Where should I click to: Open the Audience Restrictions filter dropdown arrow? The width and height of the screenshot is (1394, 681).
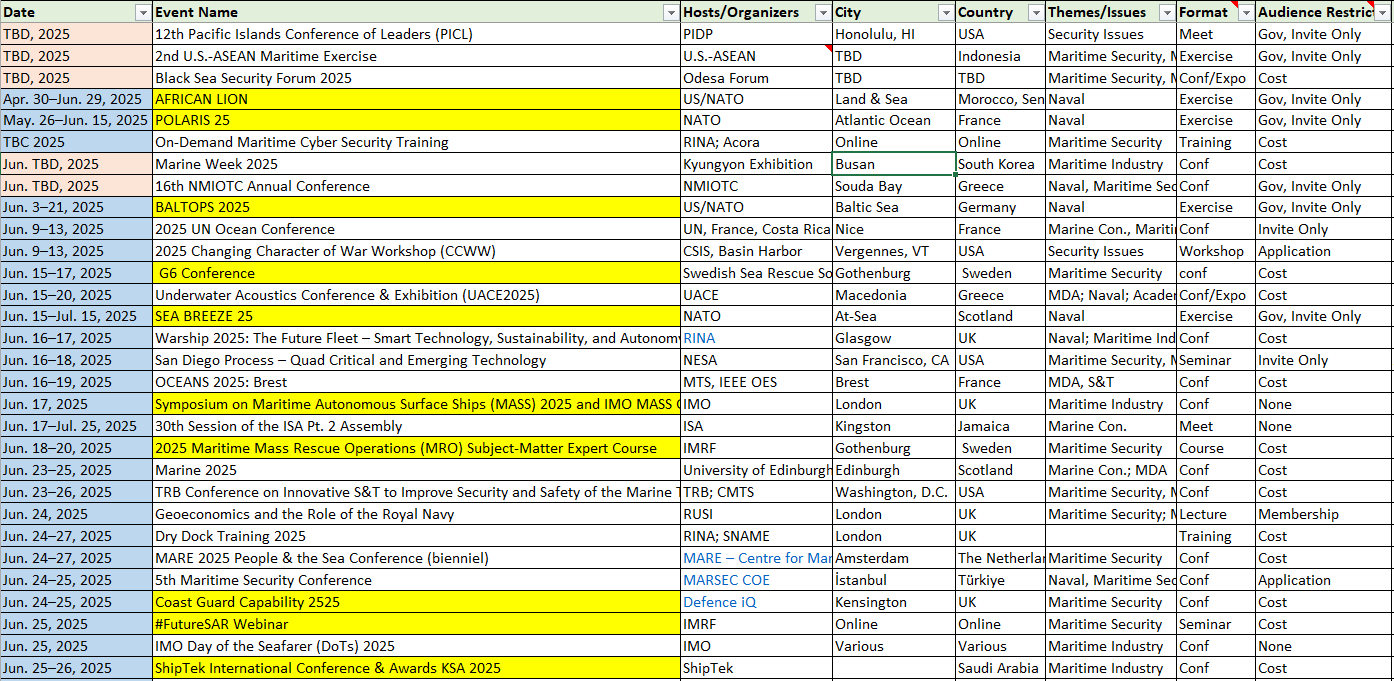(x=1383, y=12)
